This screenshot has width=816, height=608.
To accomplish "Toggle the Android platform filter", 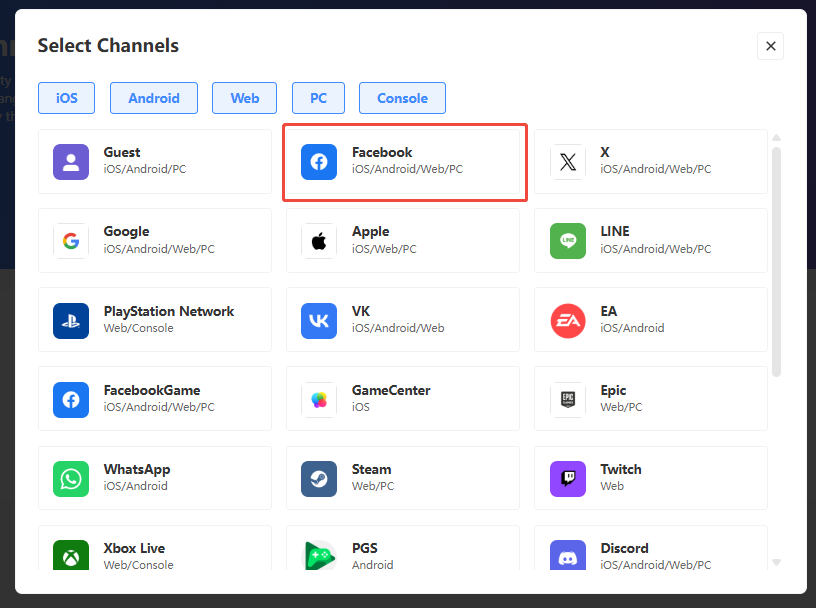I will (x=154, y=98).
